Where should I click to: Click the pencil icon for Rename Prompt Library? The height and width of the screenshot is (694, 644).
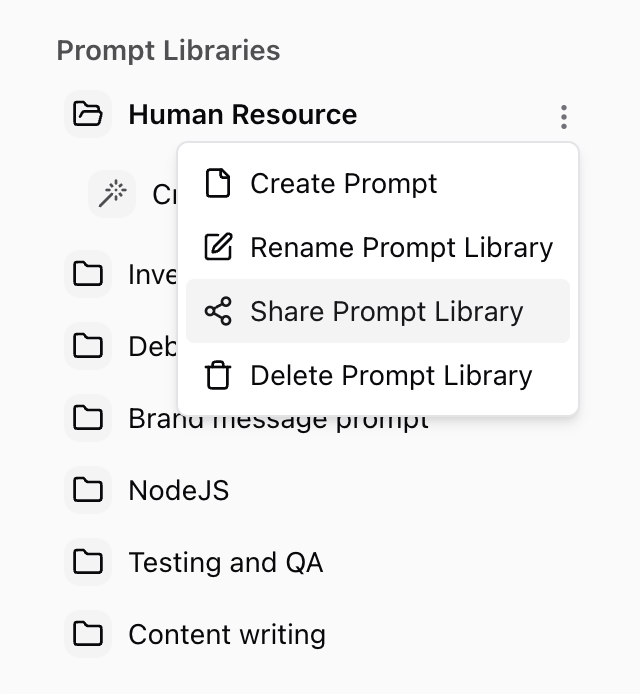[x=217, y=248]
